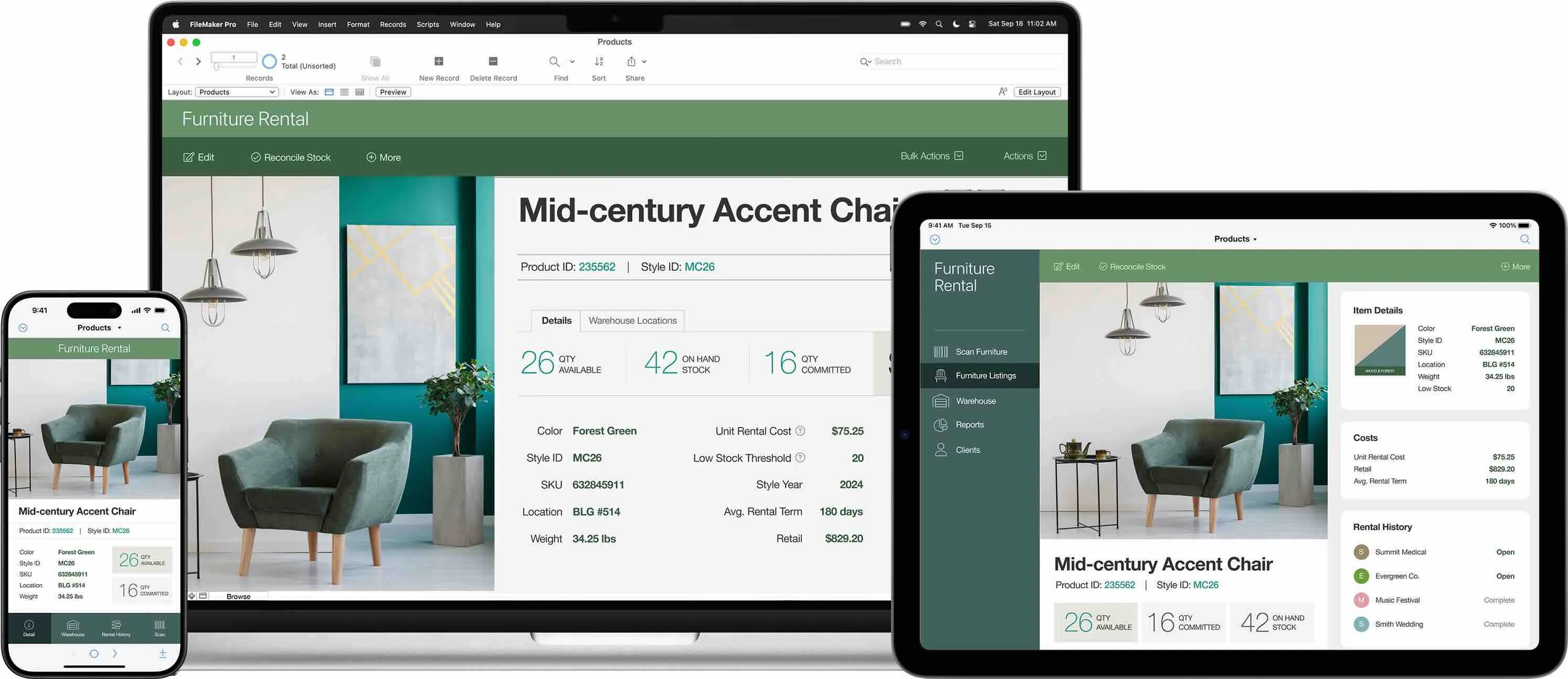This screenshot has width=1568, height=679.
Task: Click the Furniture Listings icon
Action: (939, 374)
